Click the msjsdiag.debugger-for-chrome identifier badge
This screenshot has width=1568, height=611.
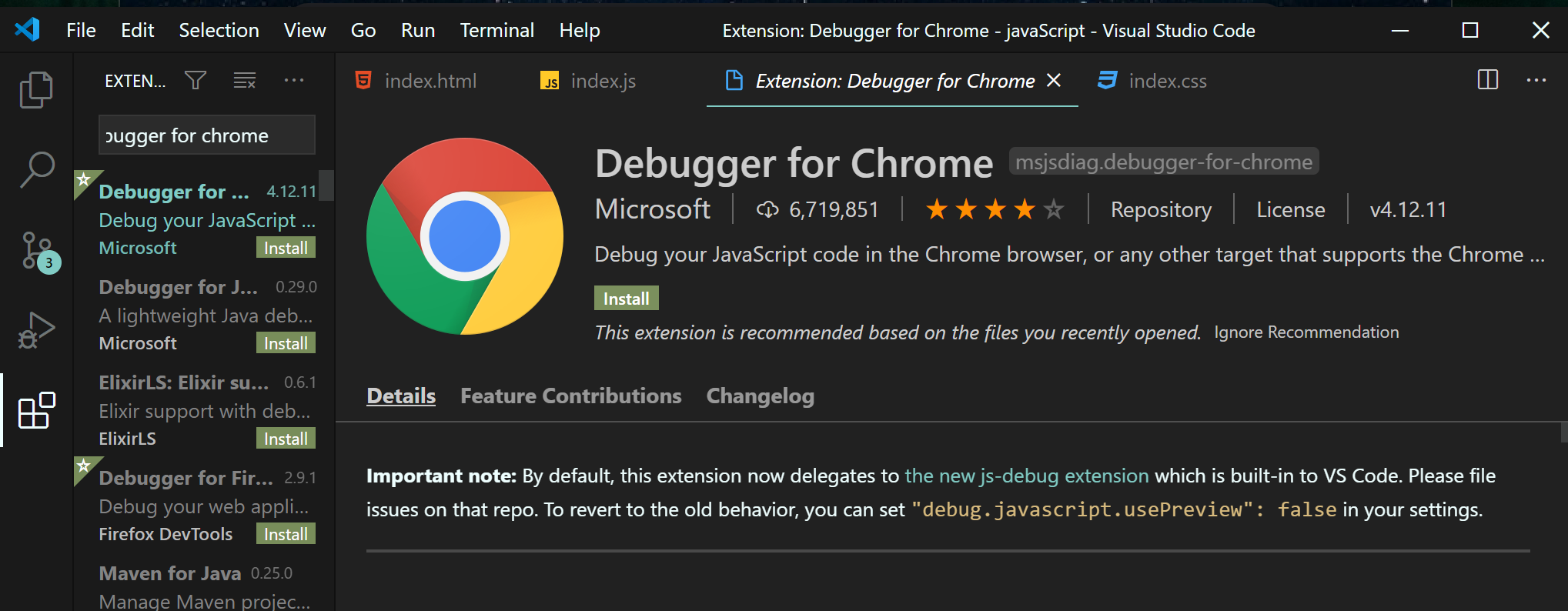pos(1163,162)
